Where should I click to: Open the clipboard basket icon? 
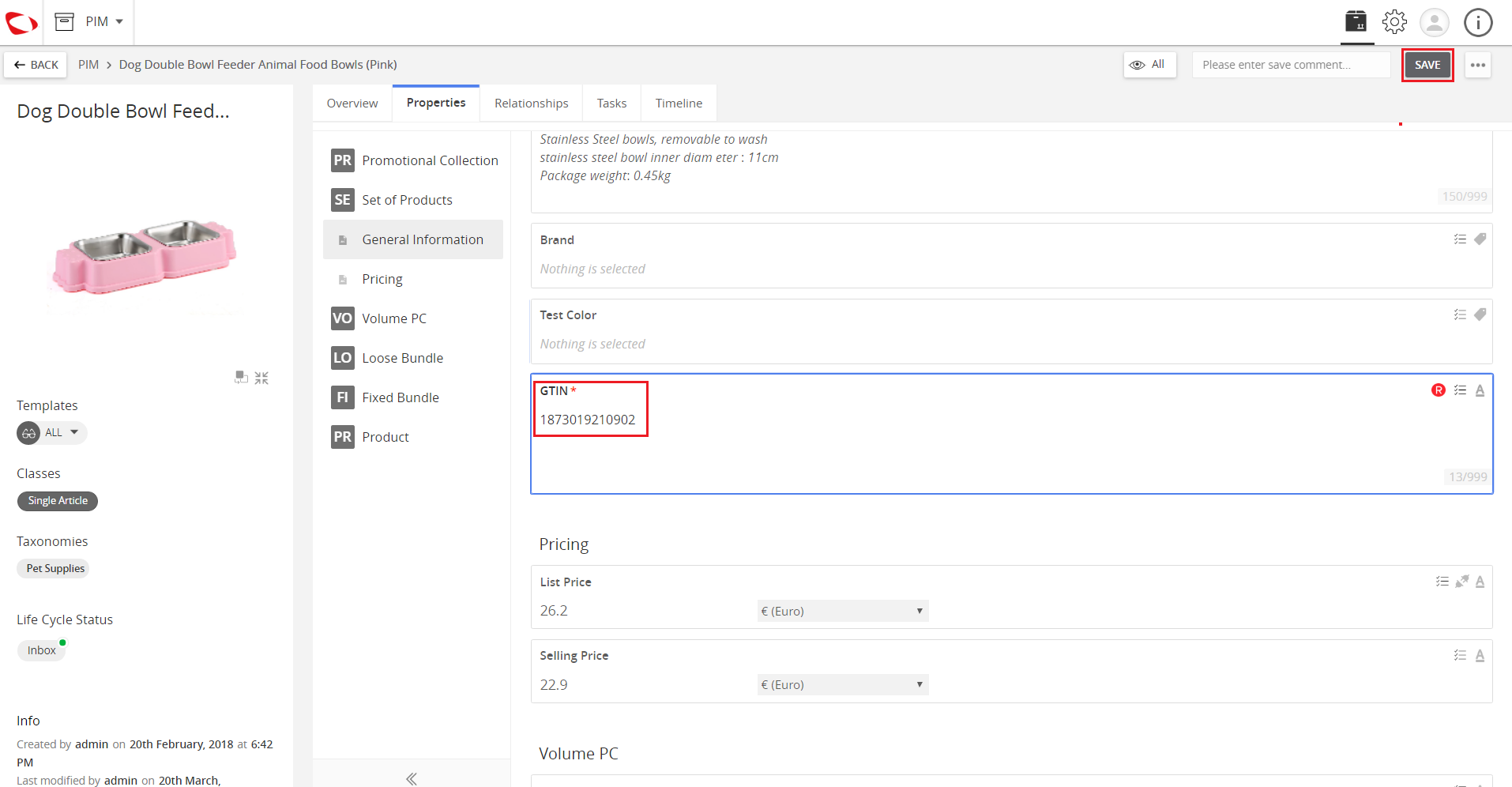[1356, 21]
